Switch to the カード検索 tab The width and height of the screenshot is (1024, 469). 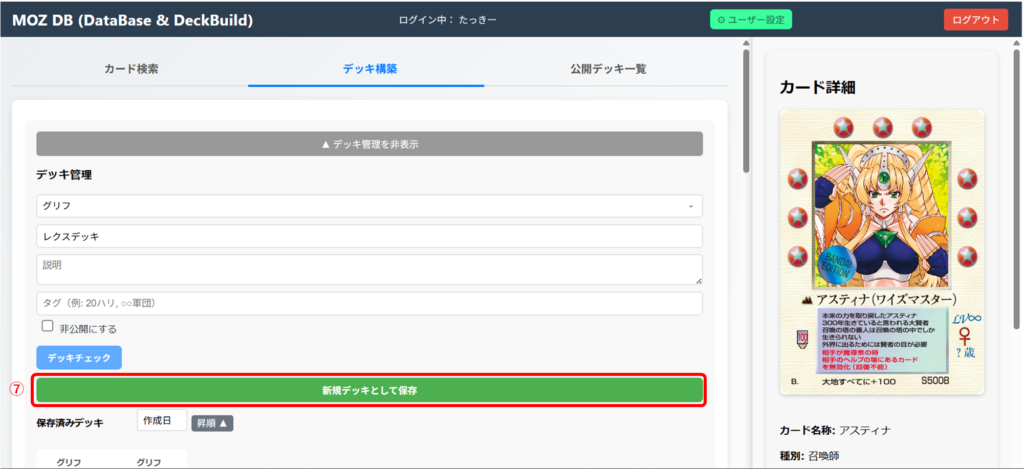coord(131,69)
